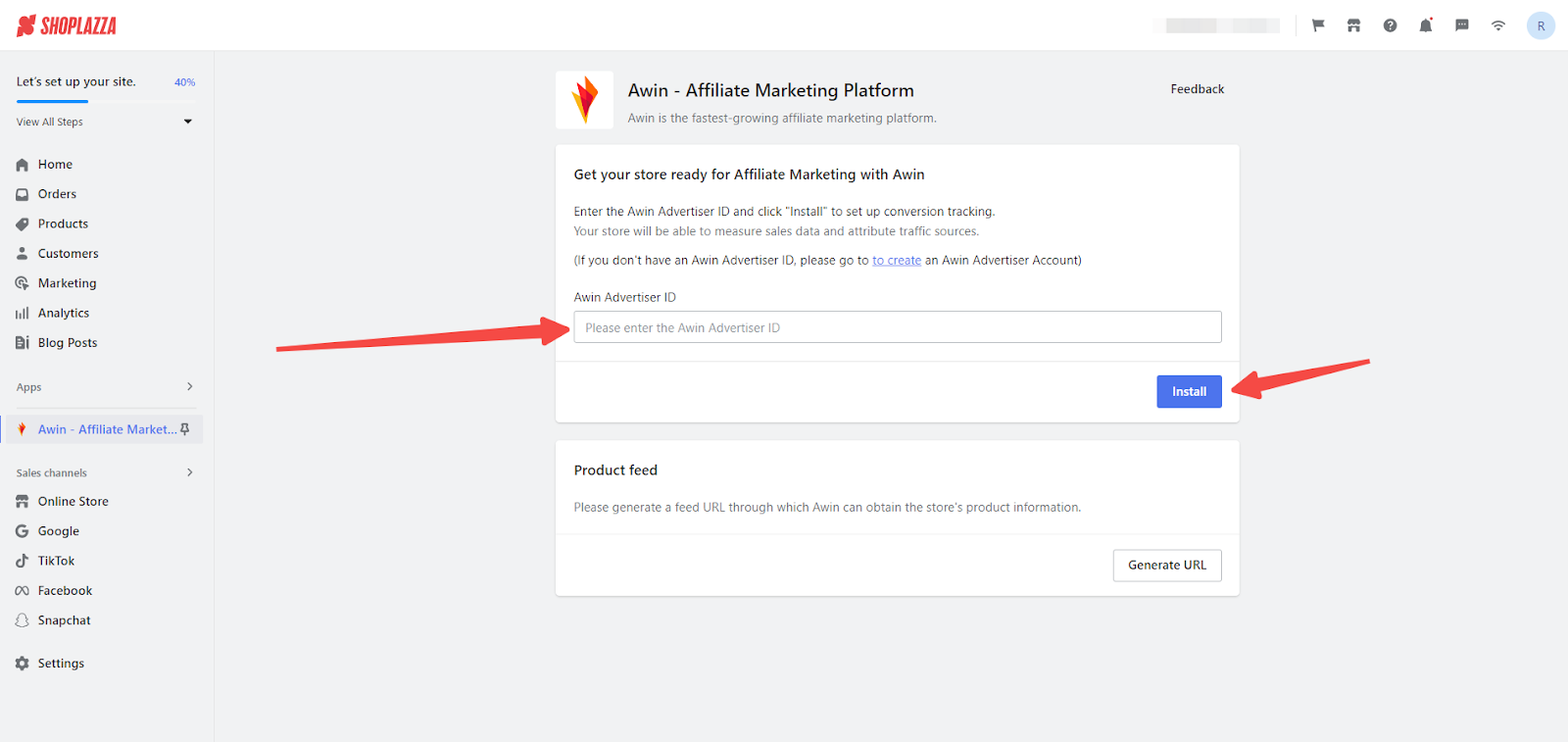Click the Google G icon
The width and height of the screenshot is (1568, 742).
(x=23, y=530)
